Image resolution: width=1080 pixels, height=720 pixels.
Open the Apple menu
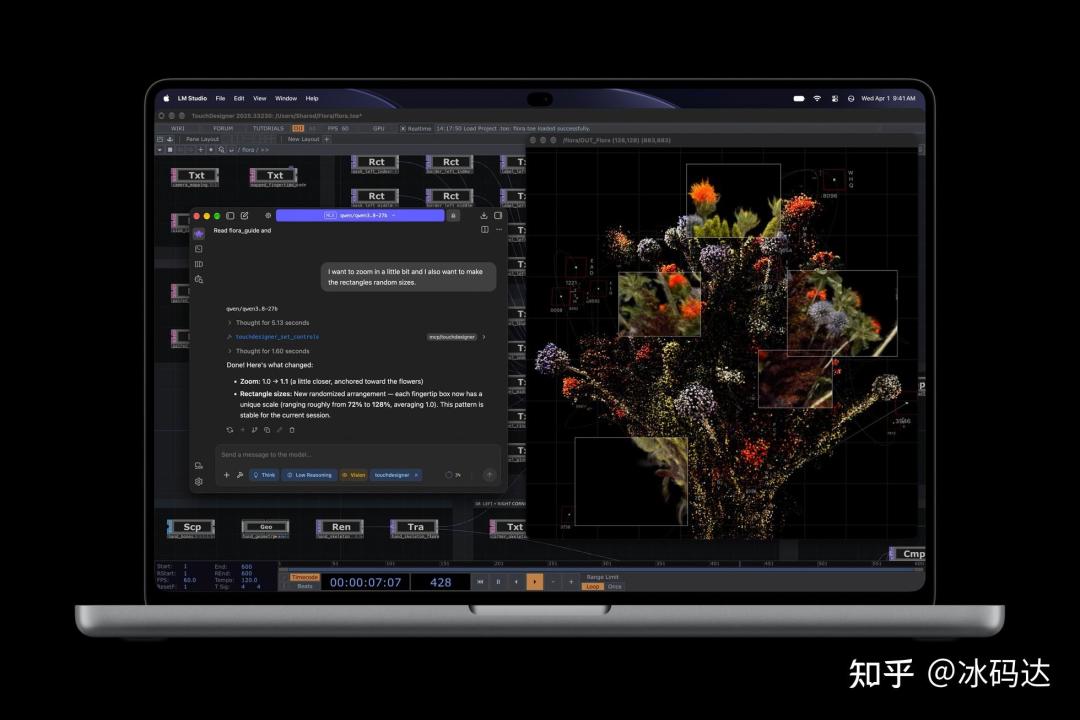(x=166, y=99)
